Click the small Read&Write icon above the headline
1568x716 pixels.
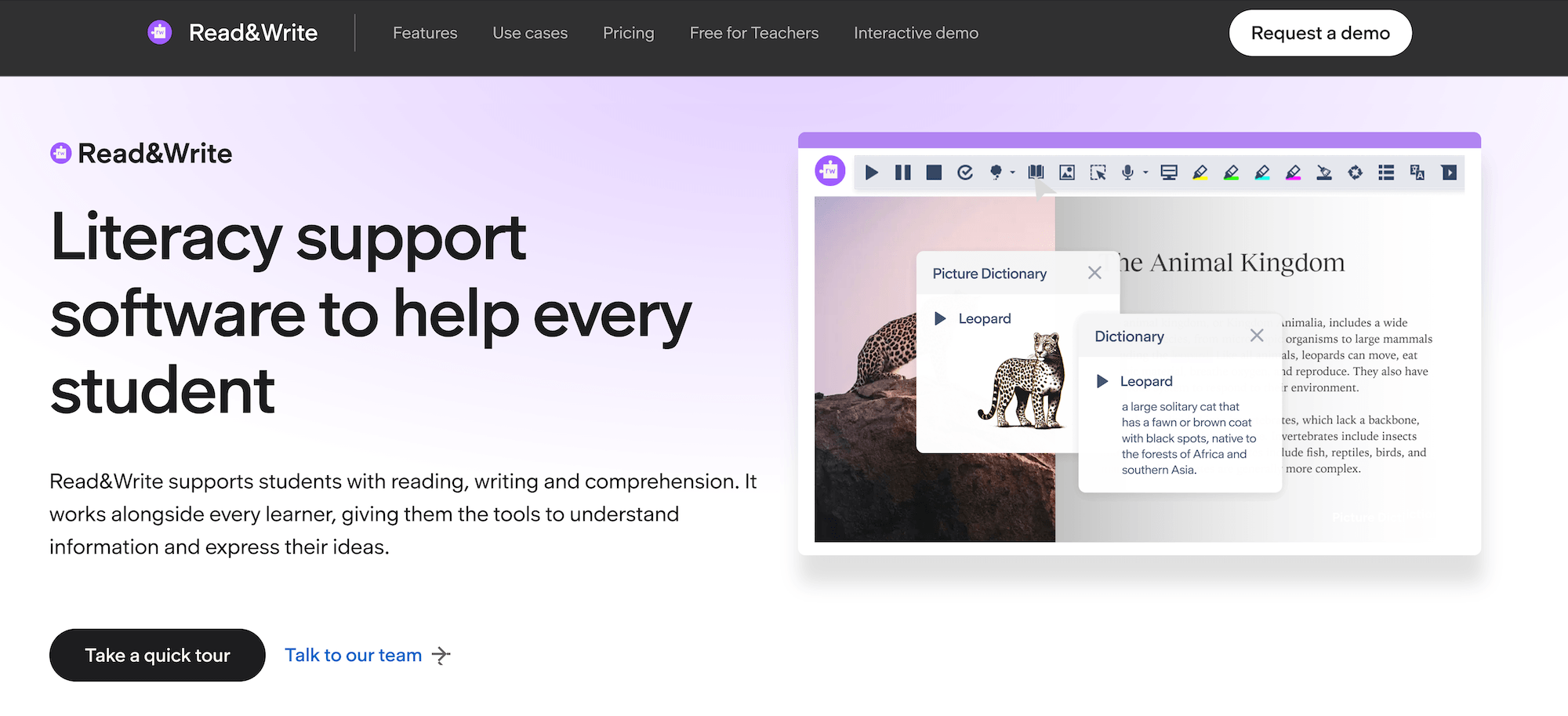coord(61,153)
